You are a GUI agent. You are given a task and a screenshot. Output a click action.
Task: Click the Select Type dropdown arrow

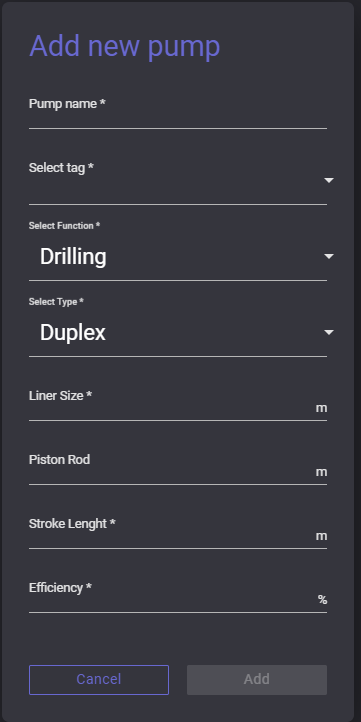tap(329, 332)
